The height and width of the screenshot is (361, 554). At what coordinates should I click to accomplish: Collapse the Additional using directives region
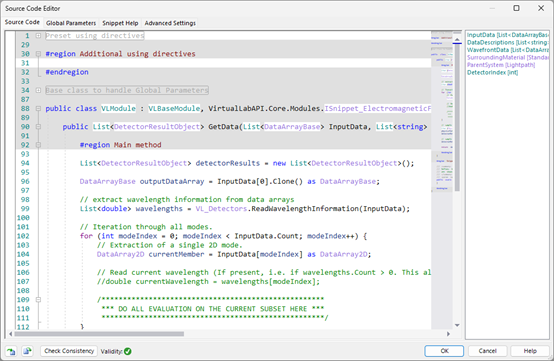pyautogui.click(x=38, y=54)
